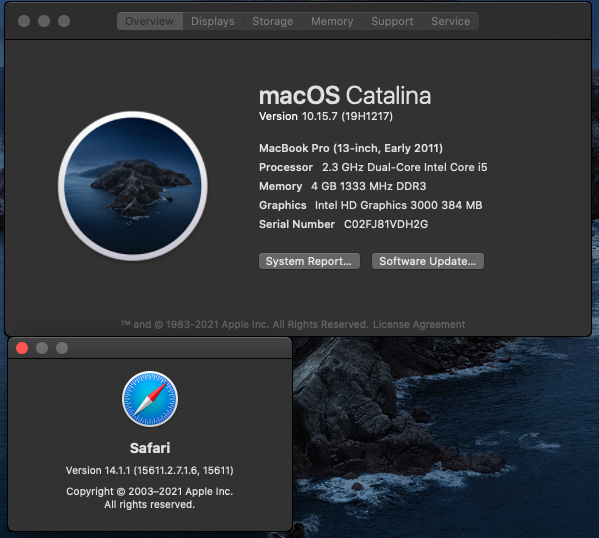Click the All rights reserved. text in Safari window
Screen dimensions: 599x538
click(150, 504)
